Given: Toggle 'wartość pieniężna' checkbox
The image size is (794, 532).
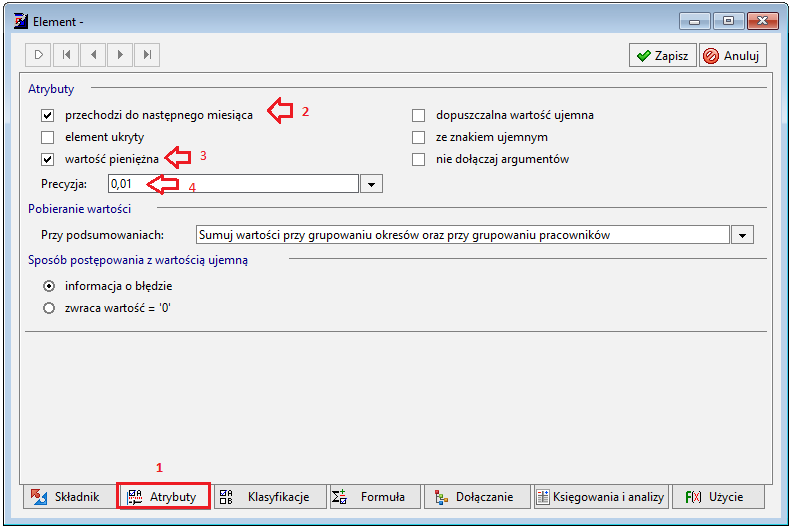Looking at the screenshot, I should point(48,159).
